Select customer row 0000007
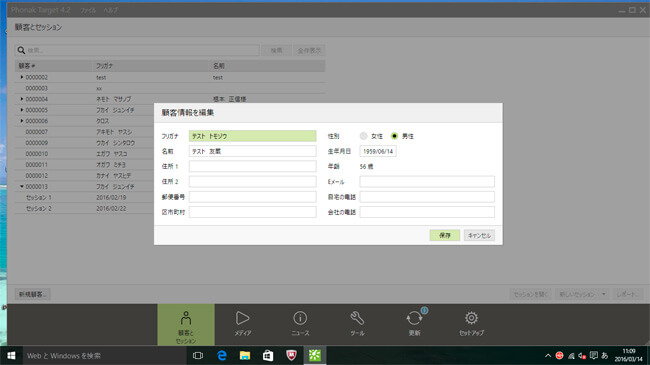The height and width of the screenshot is (365, 650). click(84, 132)
